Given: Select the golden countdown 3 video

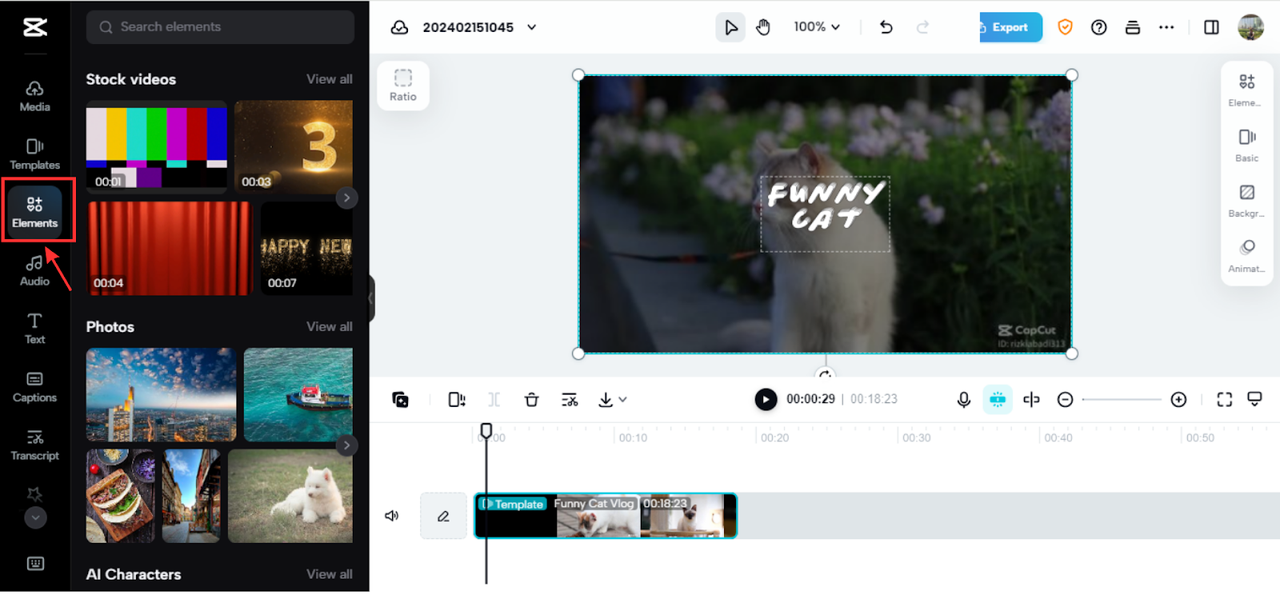Looking at the screenshot, I should coord(294,146).
